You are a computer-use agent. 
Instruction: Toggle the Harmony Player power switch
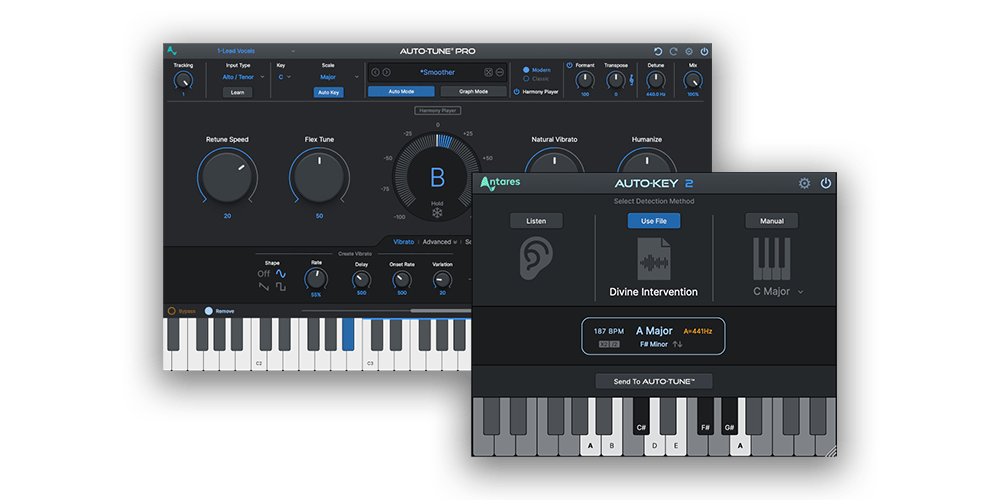pos(516,92)
